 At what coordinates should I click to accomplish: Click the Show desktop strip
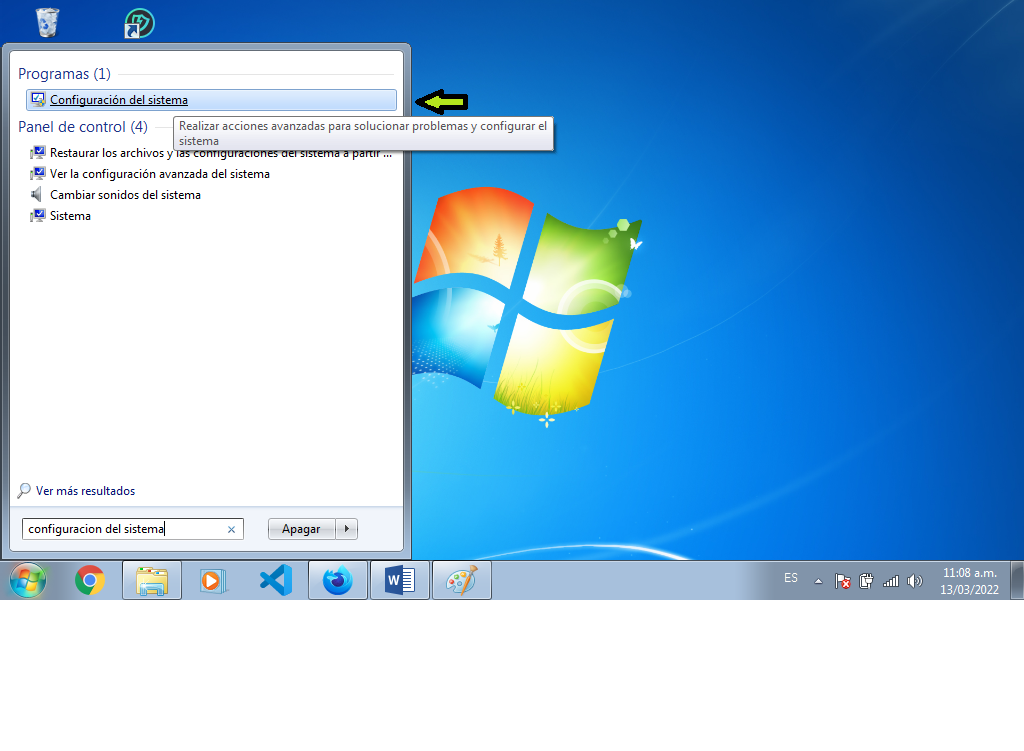[1017, 580]
